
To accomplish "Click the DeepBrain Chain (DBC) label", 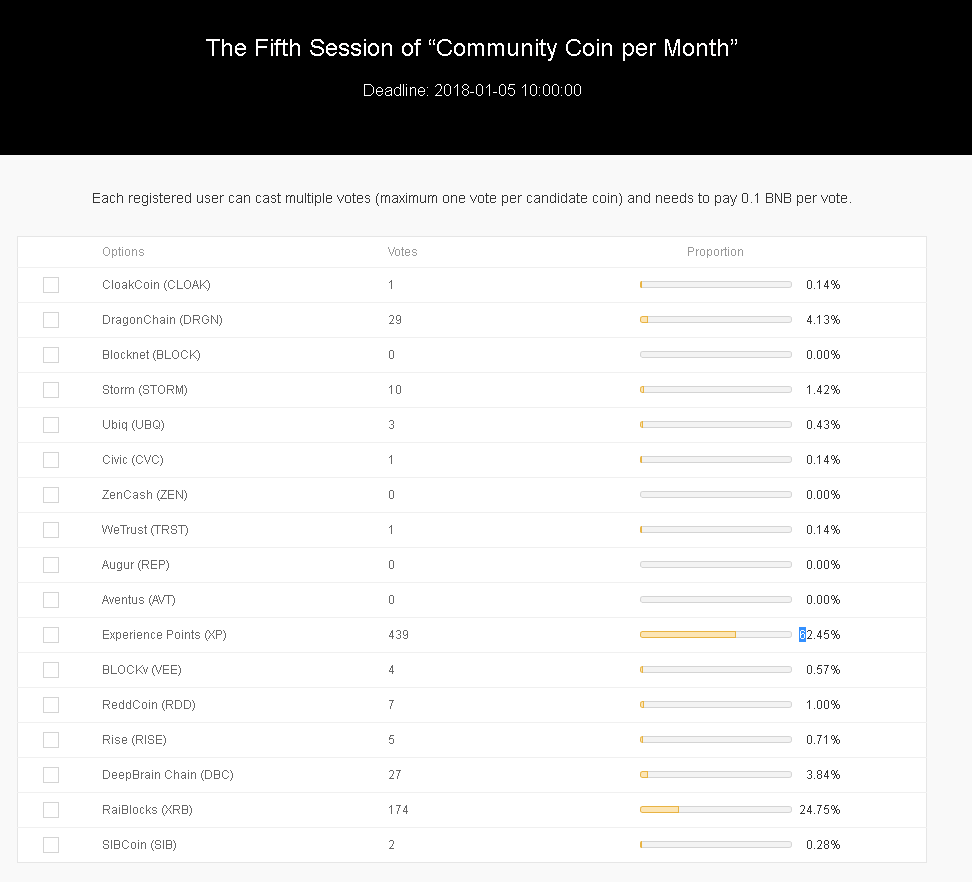I will pyautogui.click(x=167, y=775).
